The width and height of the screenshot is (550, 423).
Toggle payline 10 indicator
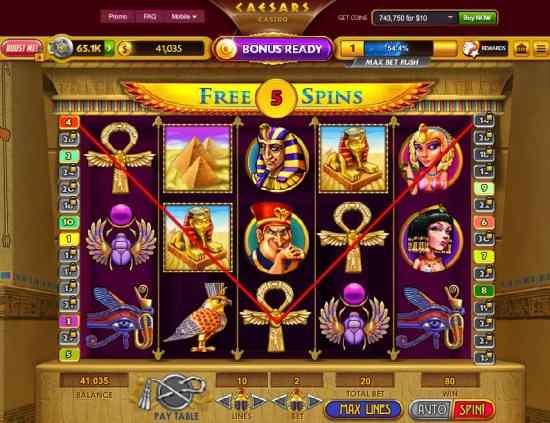coord(69,222)
